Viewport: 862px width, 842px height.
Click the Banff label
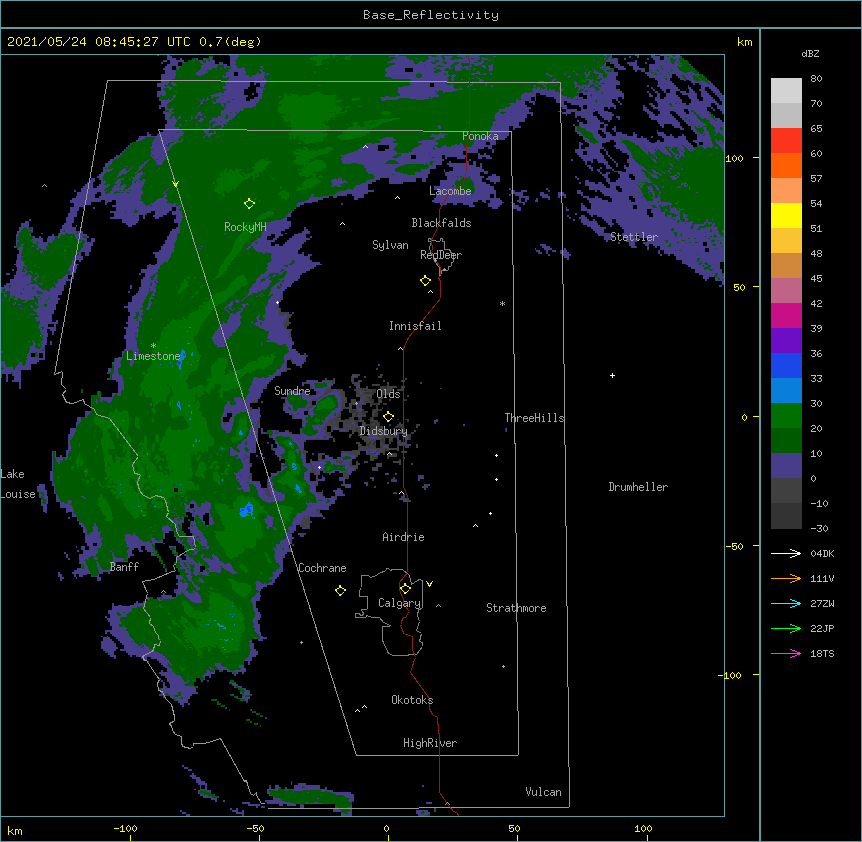click(124, 567)
